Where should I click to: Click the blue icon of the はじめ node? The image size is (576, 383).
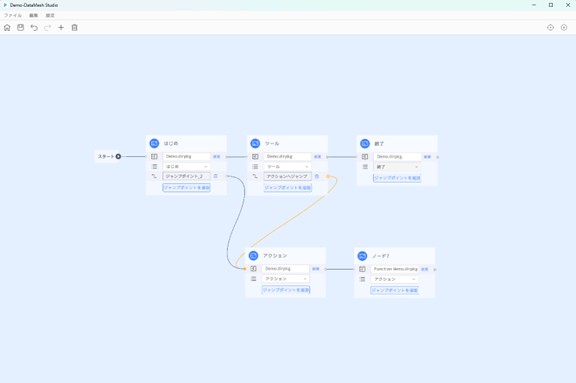click(x=154, y=143)
